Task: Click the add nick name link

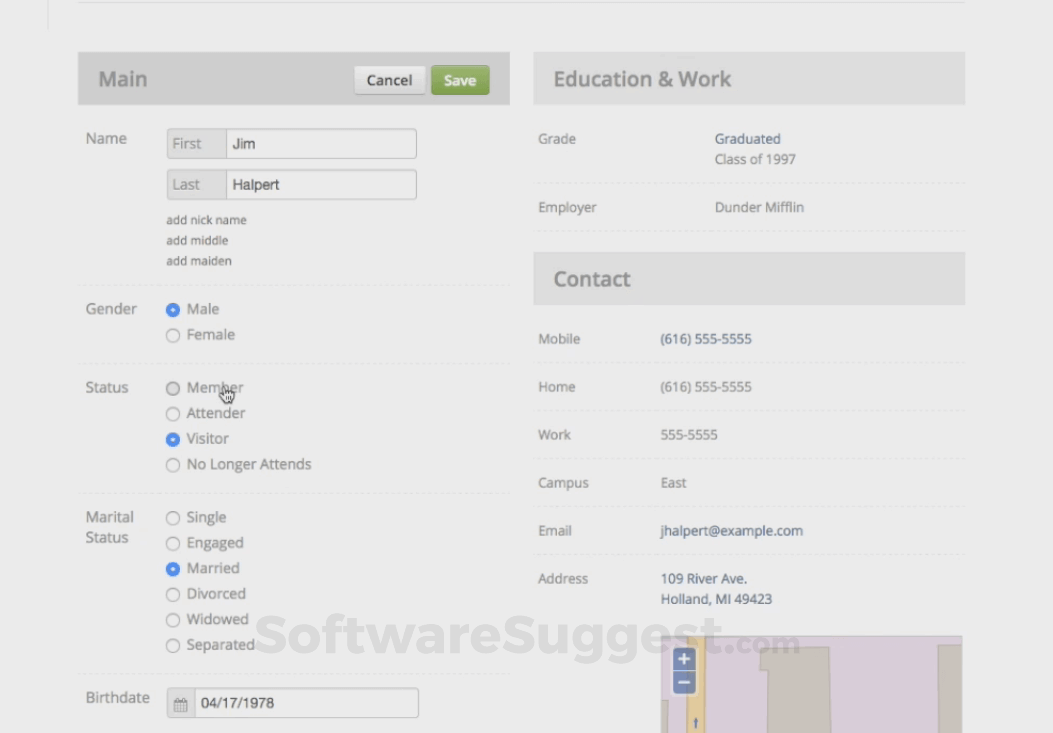Action: click(205, 220)
